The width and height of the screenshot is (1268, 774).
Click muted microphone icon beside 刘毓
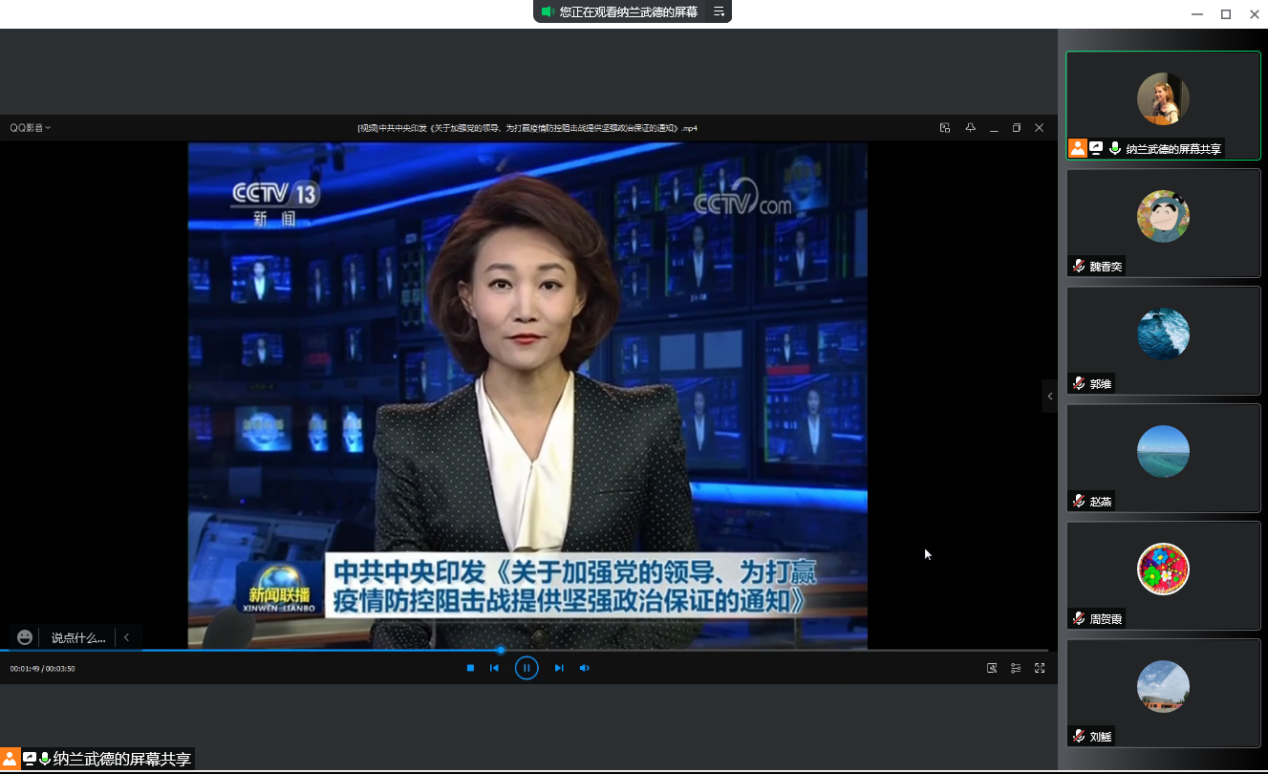[x=1078, y=736]
